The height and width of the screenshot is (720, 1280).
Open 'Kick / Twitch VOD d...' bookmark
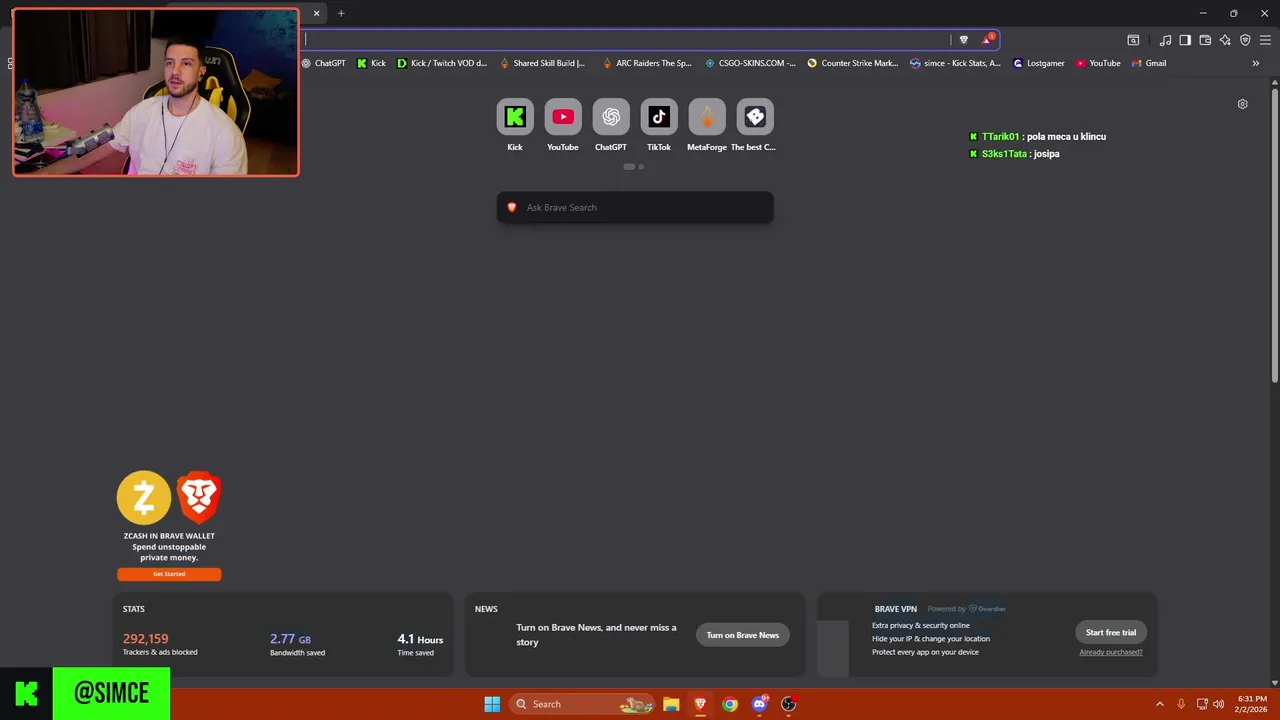click(442, 63)
